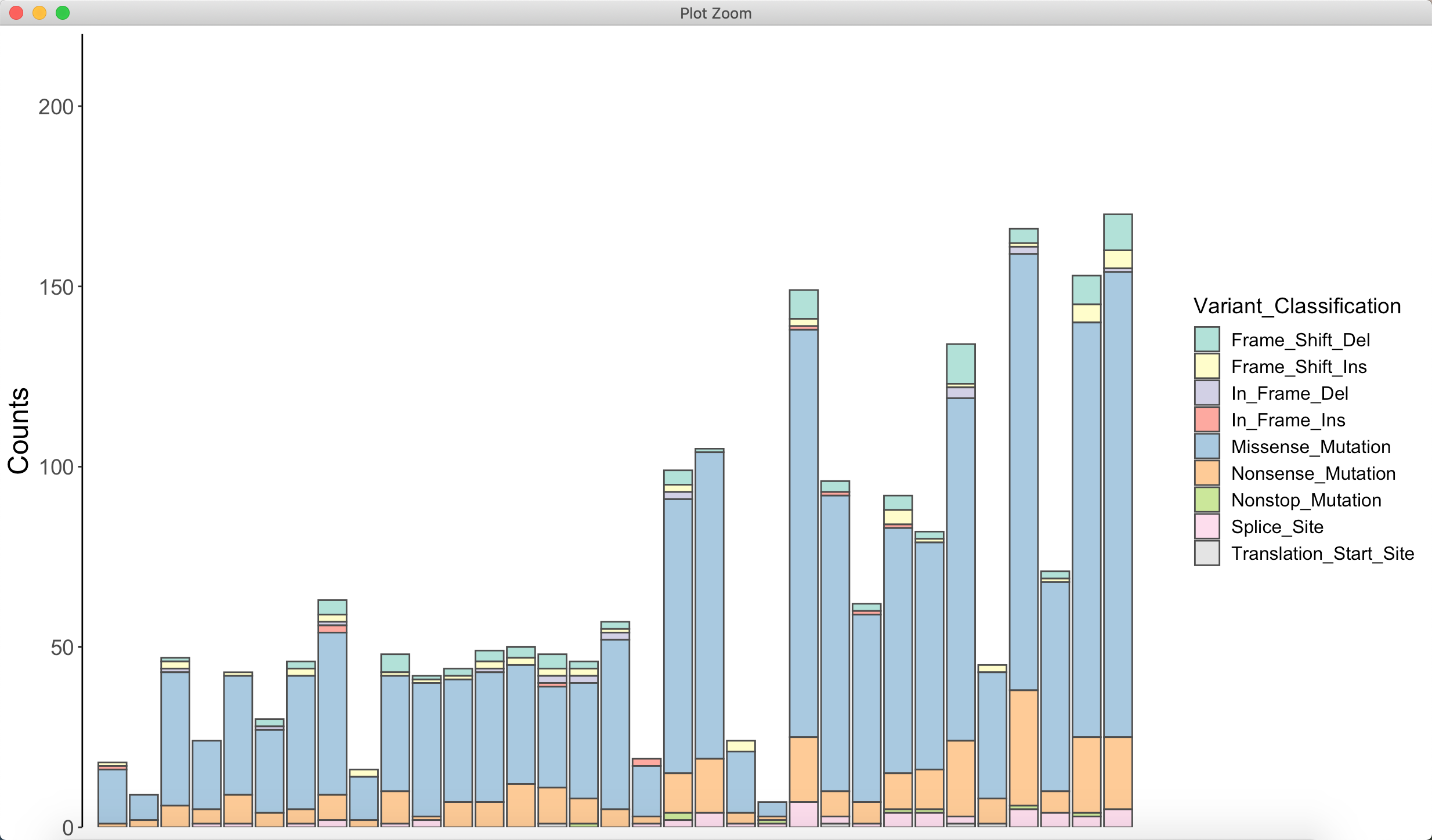1432x840 pixels.
Task: Click the Translation_Start_Site legend text label
Action: [1322, 553]
